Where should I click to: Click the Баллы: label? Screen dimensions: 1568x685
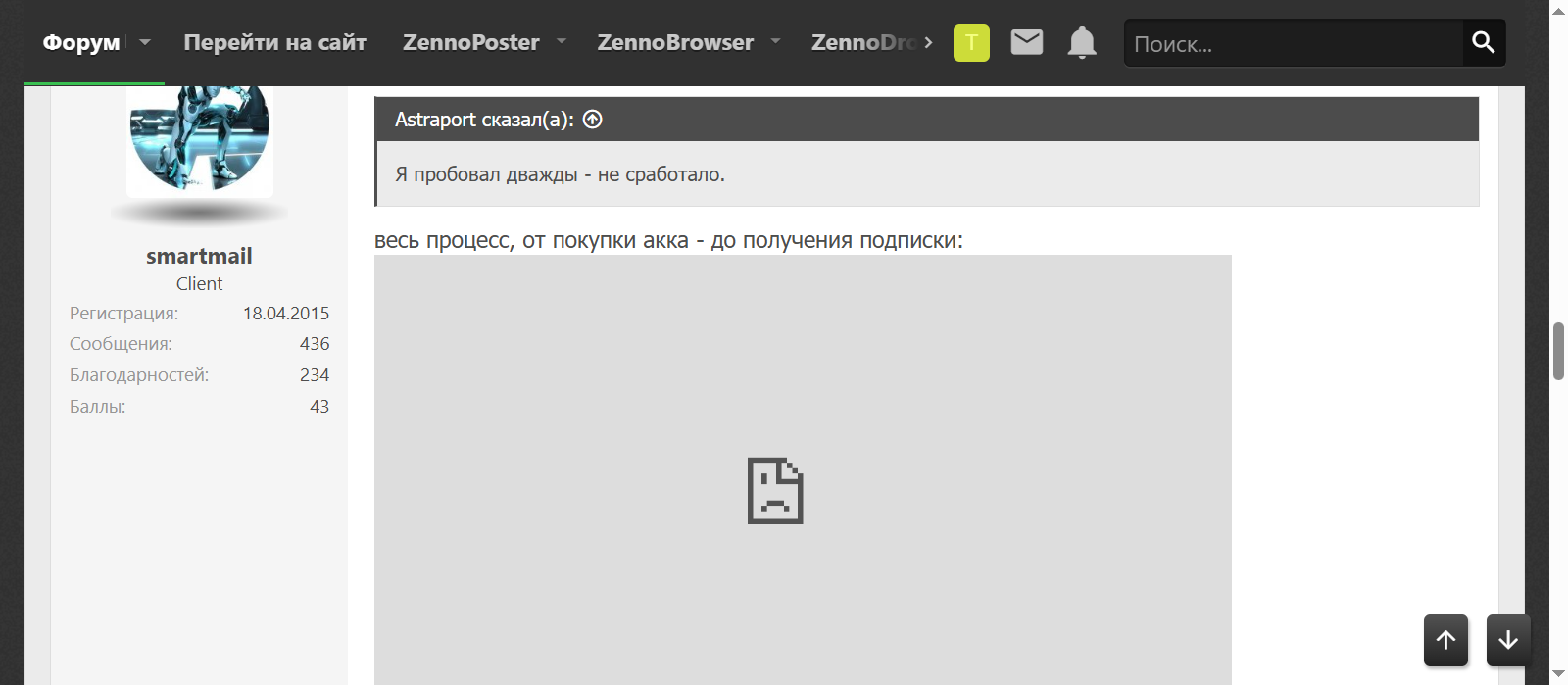(x=97, y=407)
